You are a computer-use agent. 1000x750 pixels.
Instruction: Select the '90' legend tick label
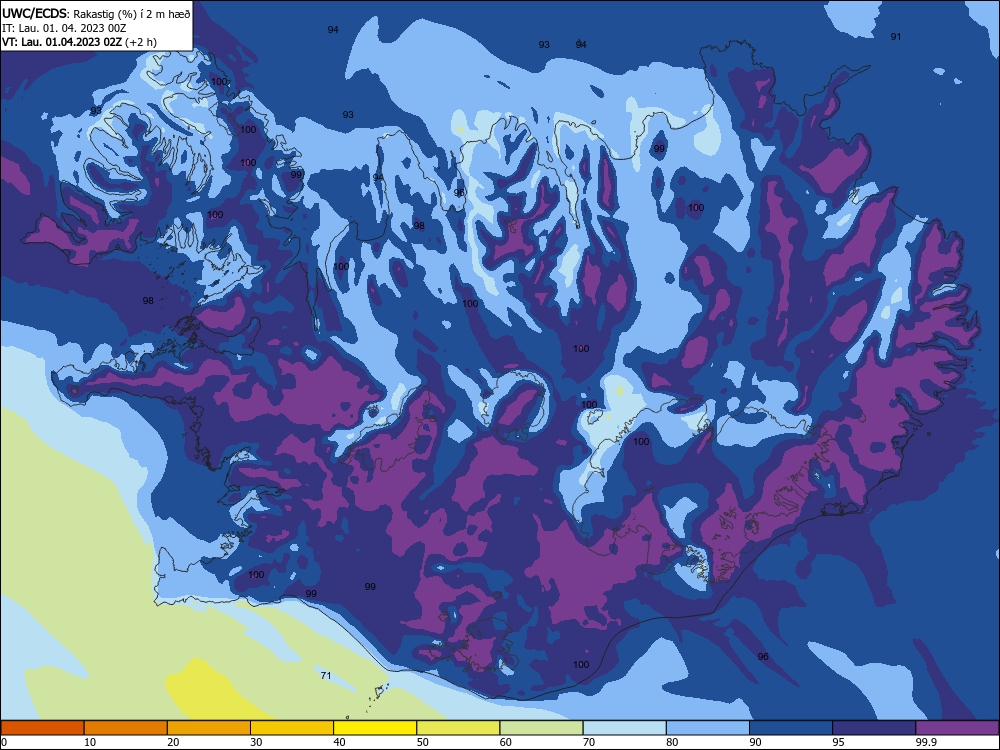(x=756, y=742)
